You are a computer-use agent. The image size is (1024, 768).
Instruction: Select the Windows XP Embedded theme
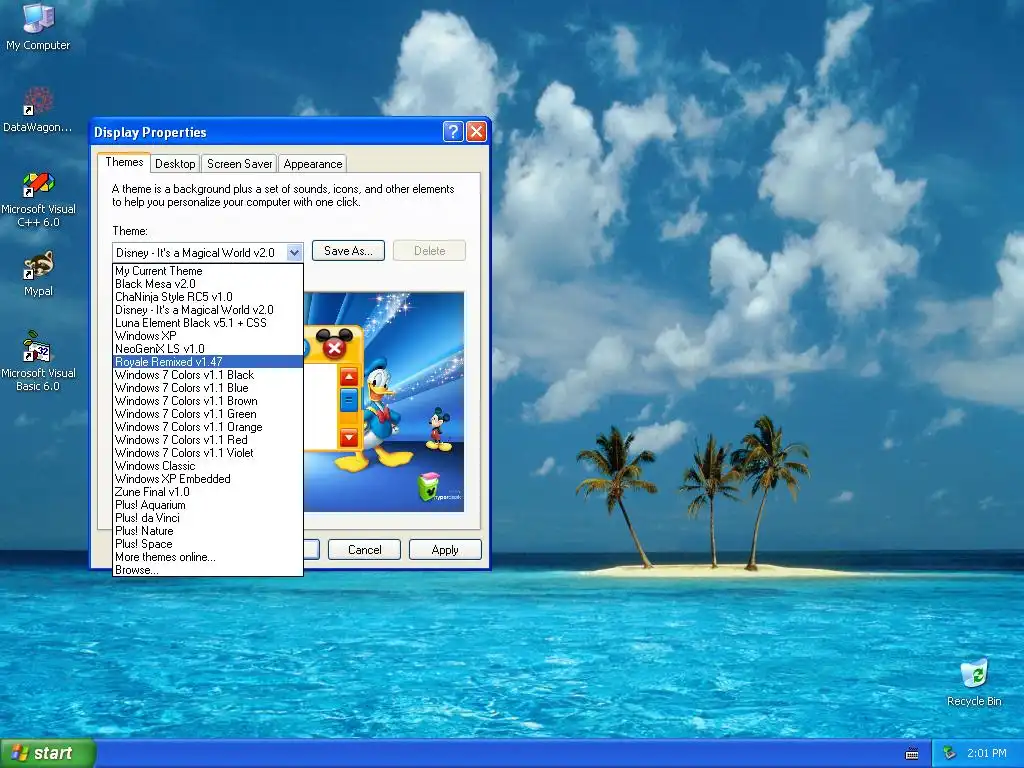pyautogui.click(x=208, y=479)
